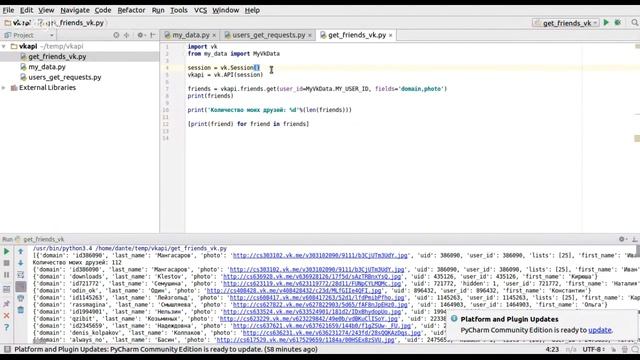This screenshot has width=640, height=360.
Task: Open photo link in downloads Klestov row
Action: coord(312,277)
